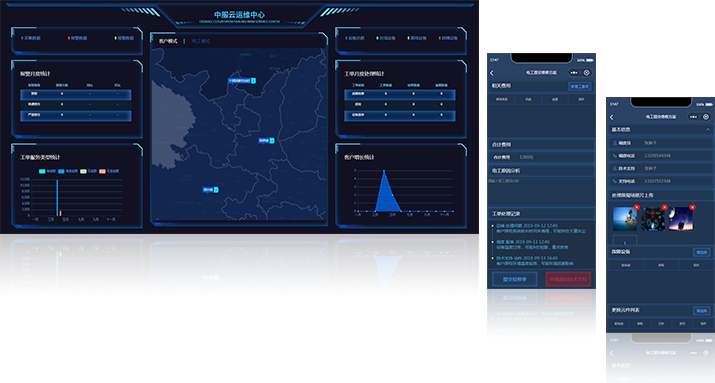
Task: Switch to the 电工模式 tab above the map
Action: pyautogui.click(x=201, y=41)
